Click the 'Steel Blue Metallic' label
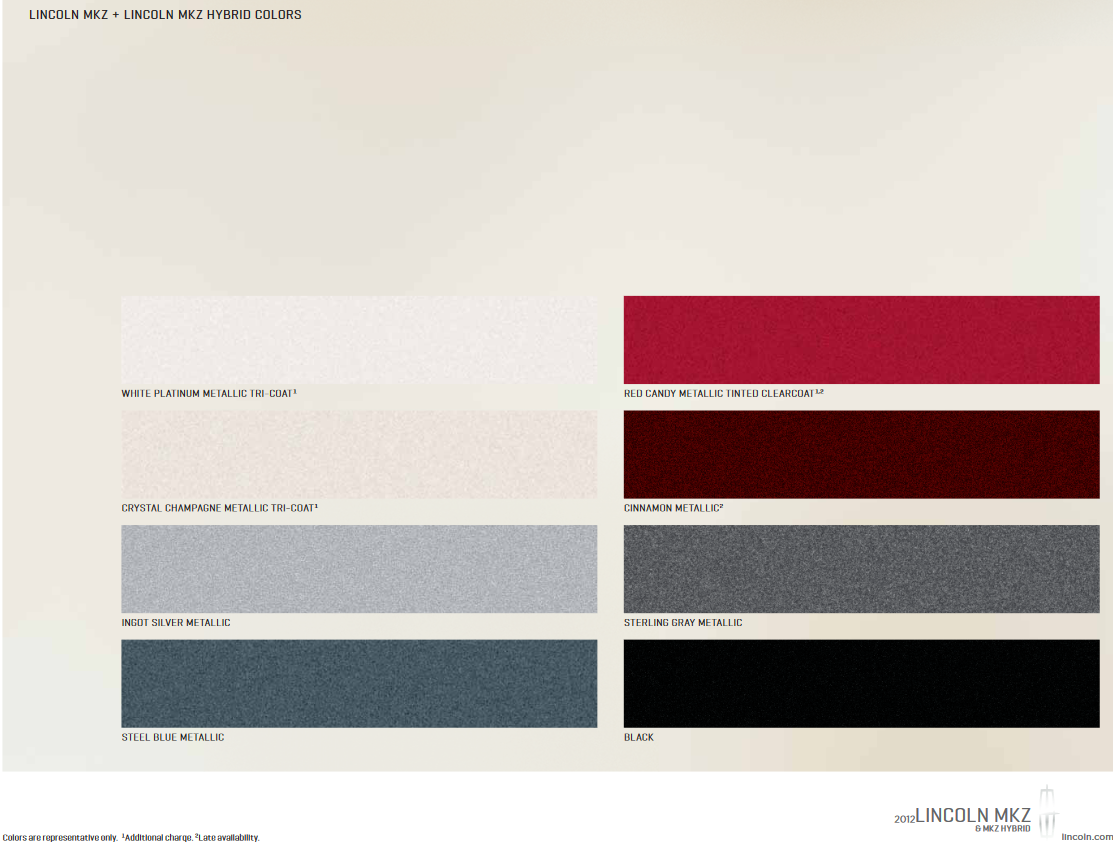Screen dimensions: 1113x842 click(x=172, y=737)
